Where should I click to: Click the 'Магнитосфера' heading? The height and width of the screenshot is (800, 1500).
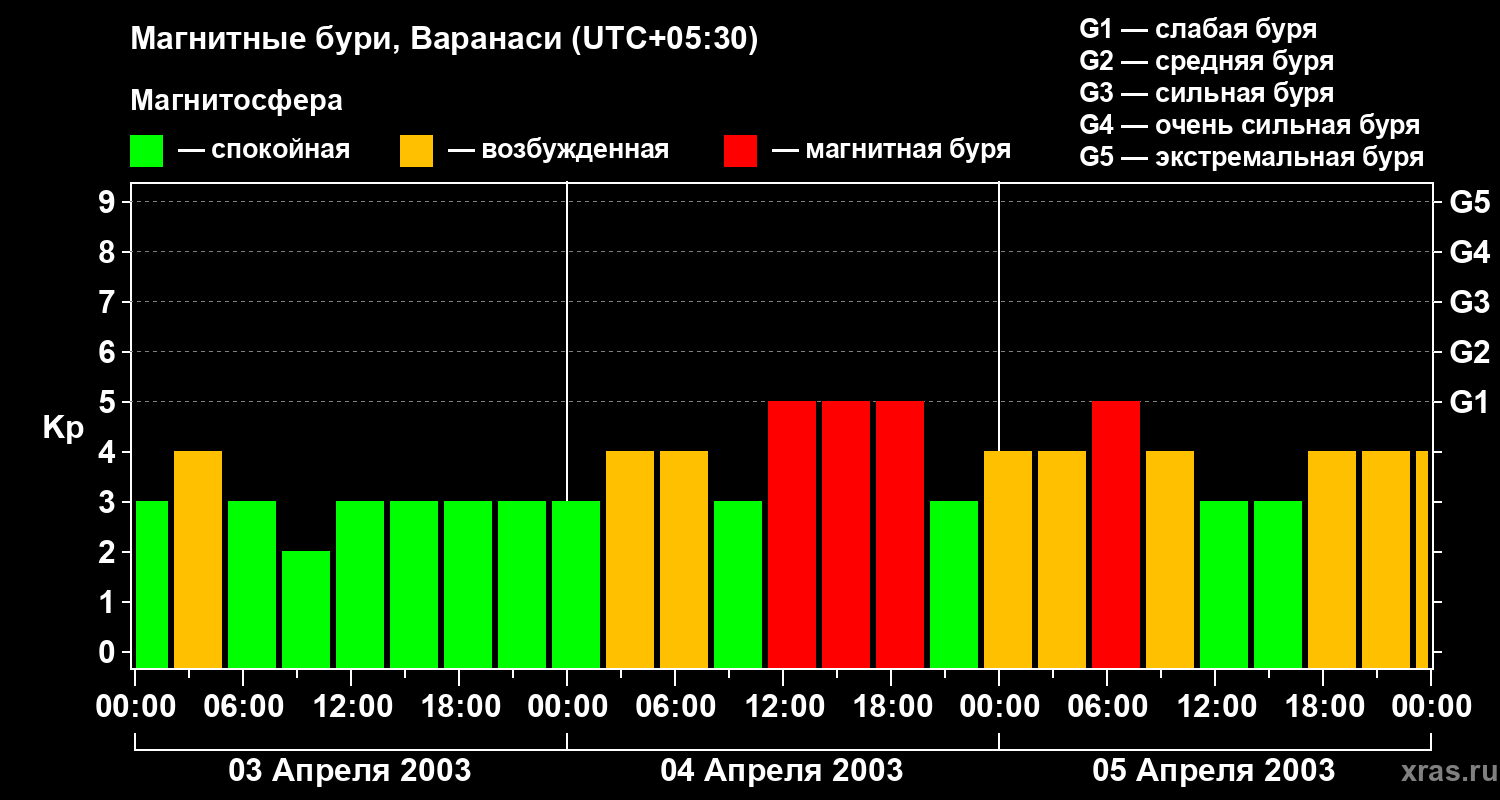point(236,101)
